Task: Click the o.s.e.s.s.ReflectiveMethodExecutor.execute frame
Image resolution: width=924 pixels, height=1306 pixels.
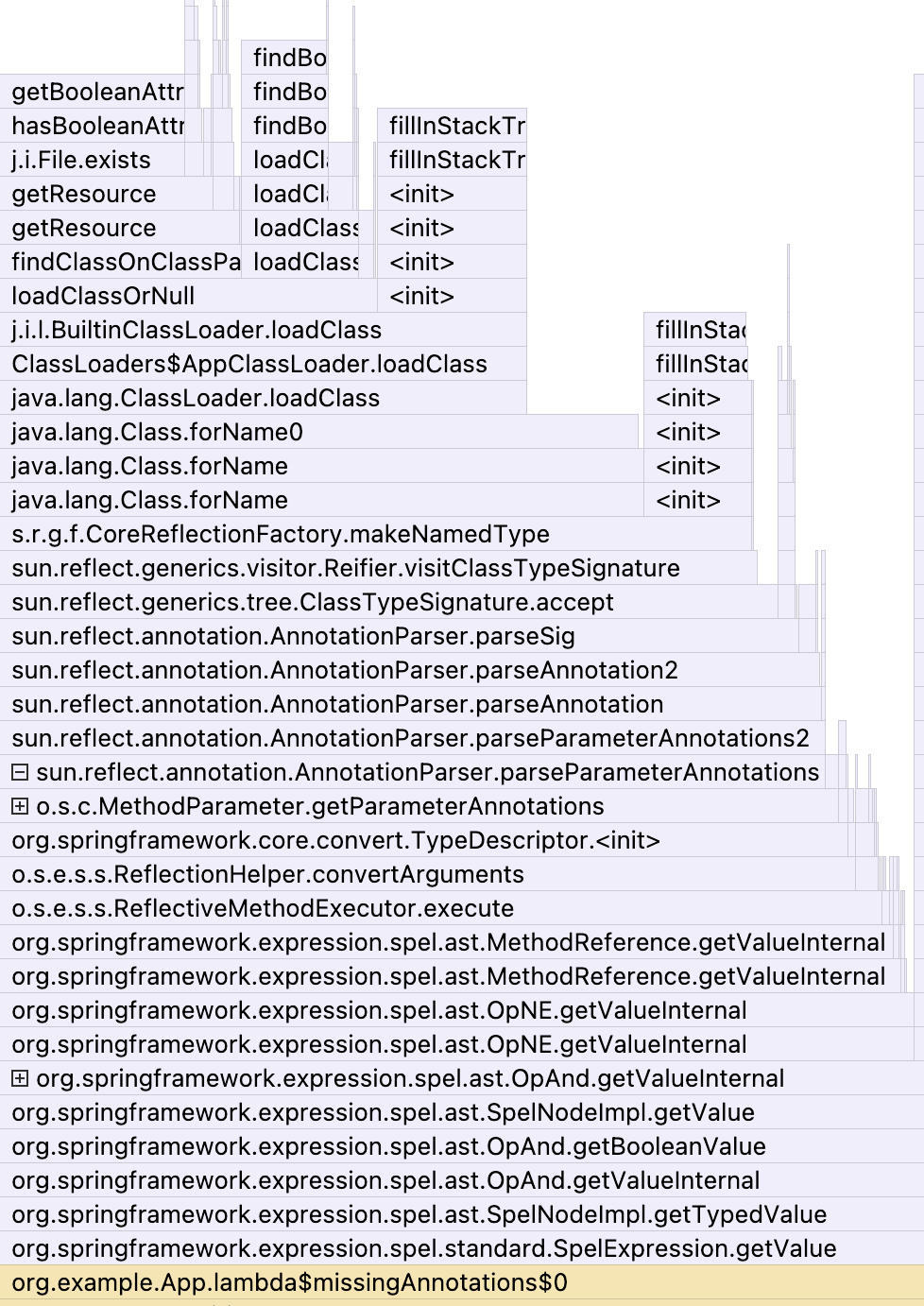Action: [441, 908]
